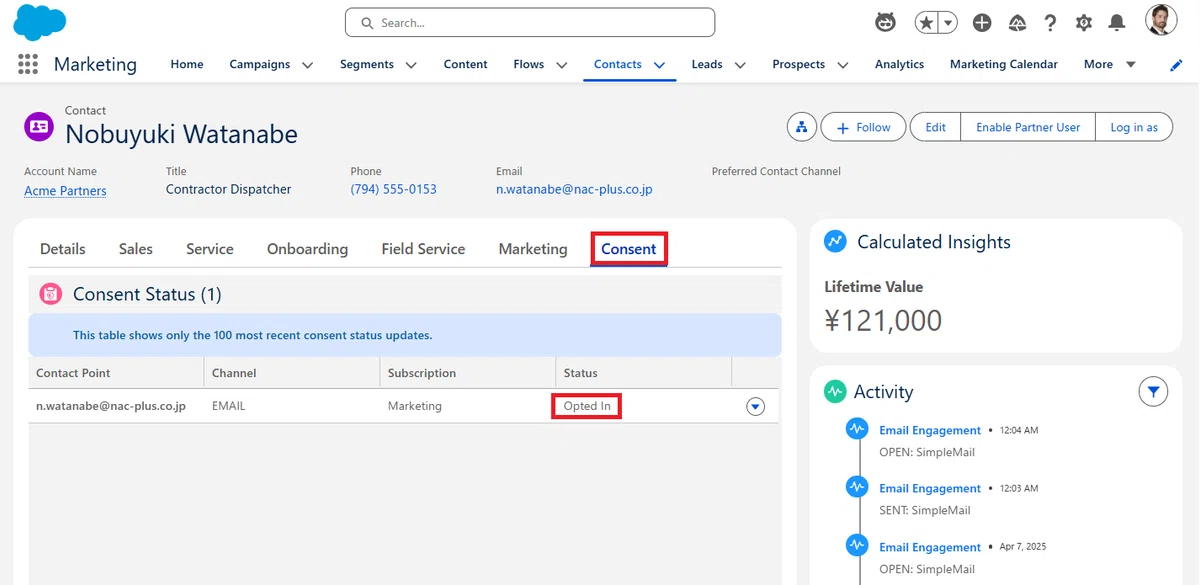The width and height of the screenshot is (1200, 585).
Task: Switch to the Marketing record tab
Action: [533, 249]
